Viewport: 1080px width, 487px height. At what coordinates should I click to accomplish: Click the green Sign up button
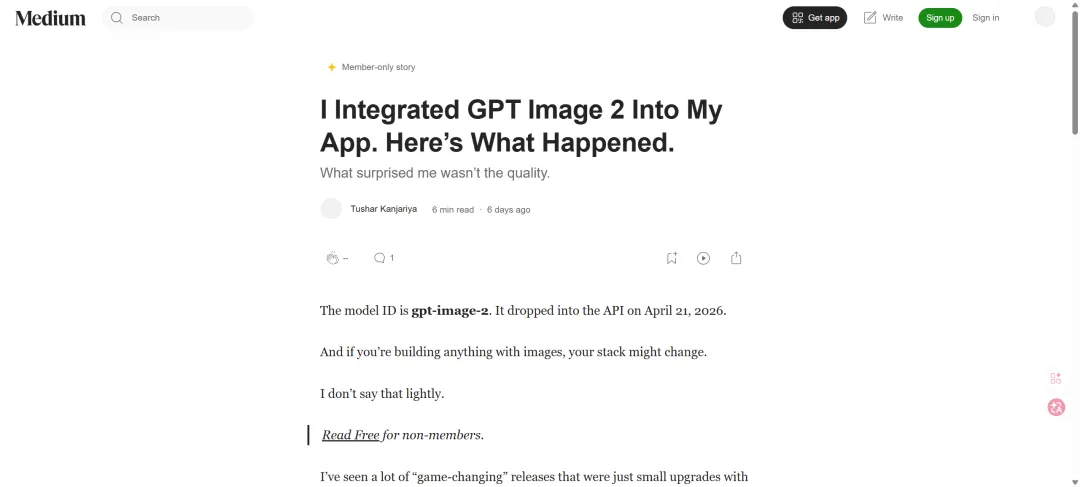939,18
